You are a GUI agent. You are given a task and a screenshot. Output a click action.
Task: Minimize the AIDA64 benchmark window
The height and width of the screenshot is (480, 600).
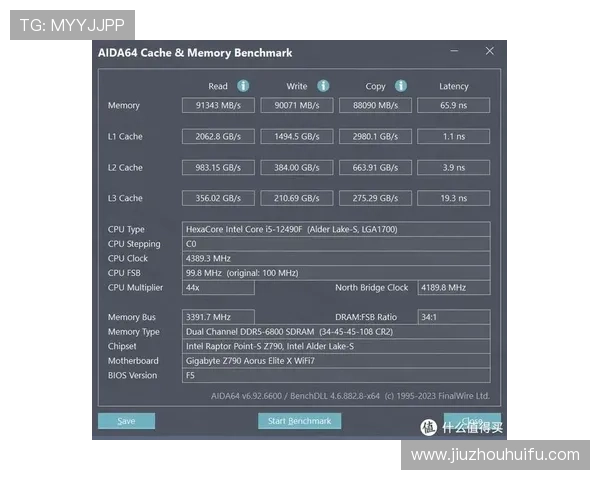[x=454, y=51]
